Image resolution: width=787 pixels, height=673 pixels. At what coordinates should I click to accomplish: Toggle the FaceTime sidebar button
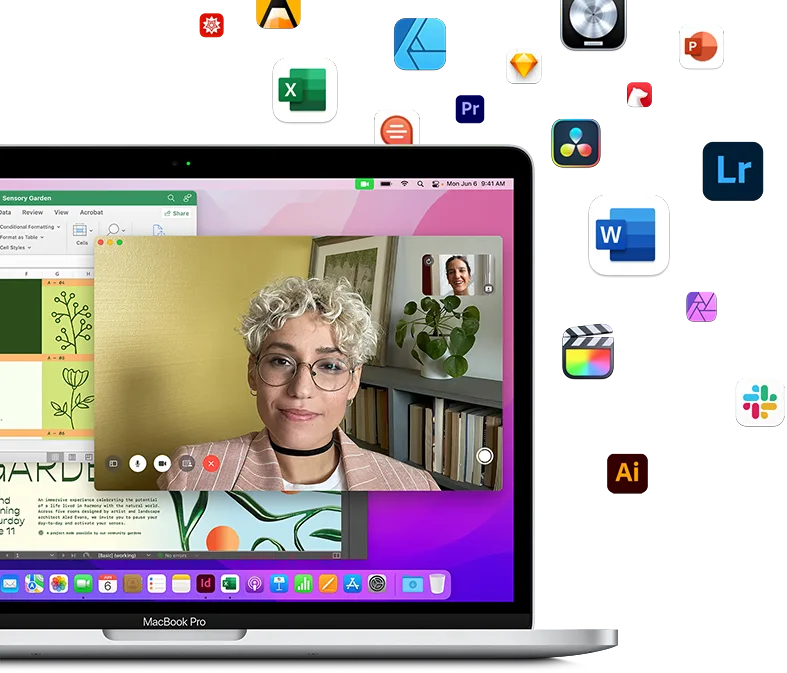click(x=113, y=463)
